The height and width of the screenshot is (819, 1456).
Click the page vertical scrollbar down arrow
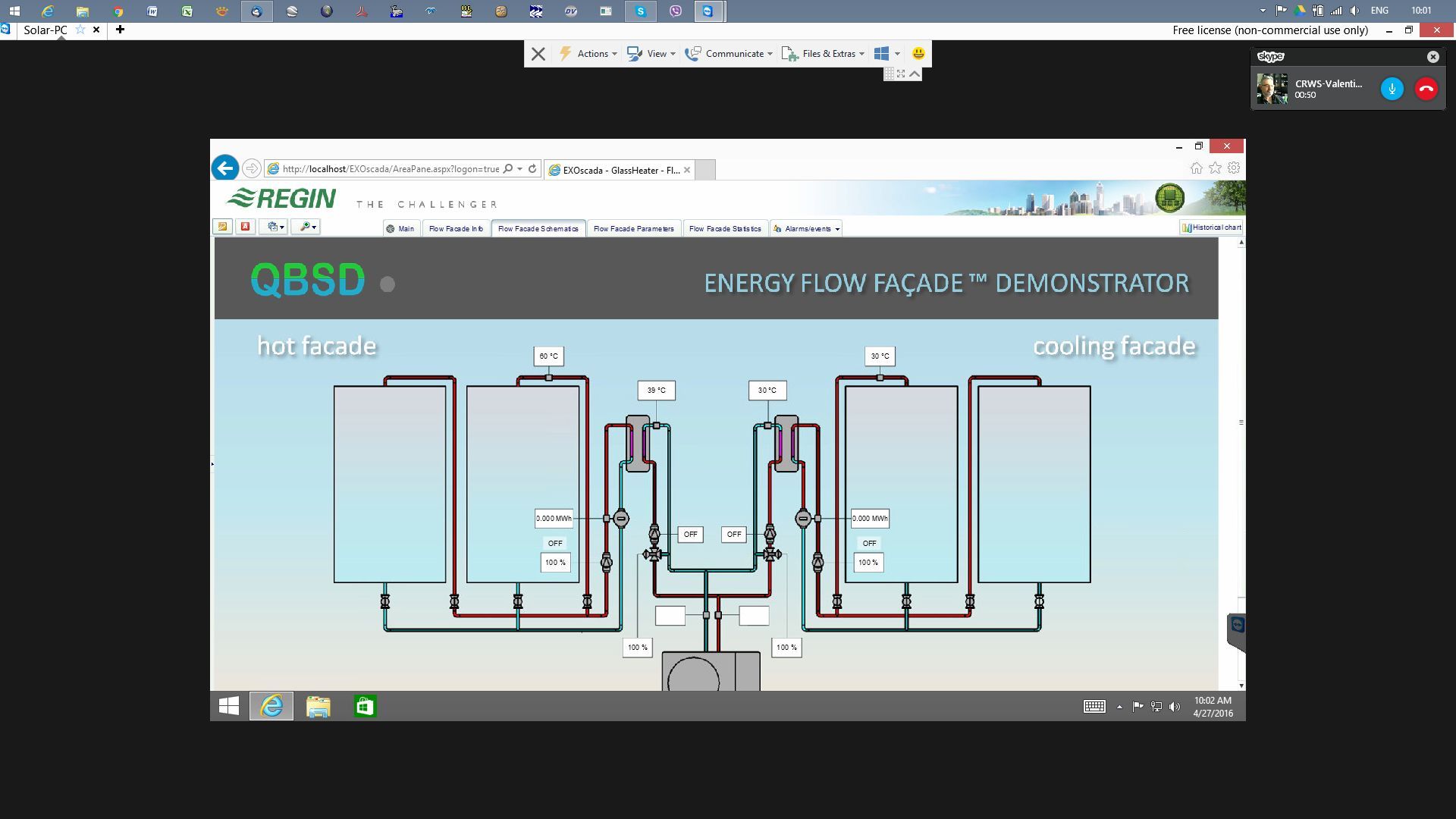point(1241,685)
